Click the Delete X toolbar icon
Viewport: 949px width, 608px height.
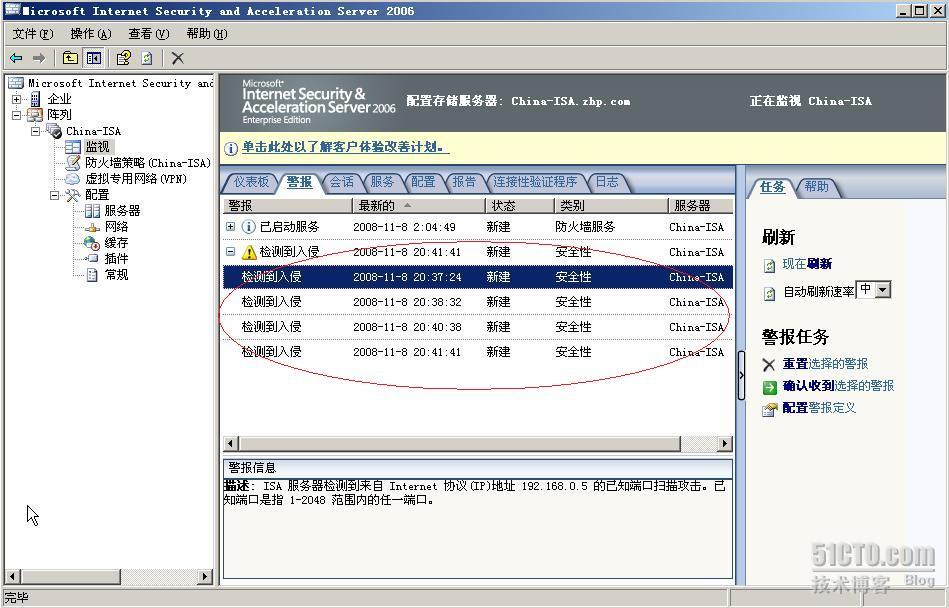(177, 58)
